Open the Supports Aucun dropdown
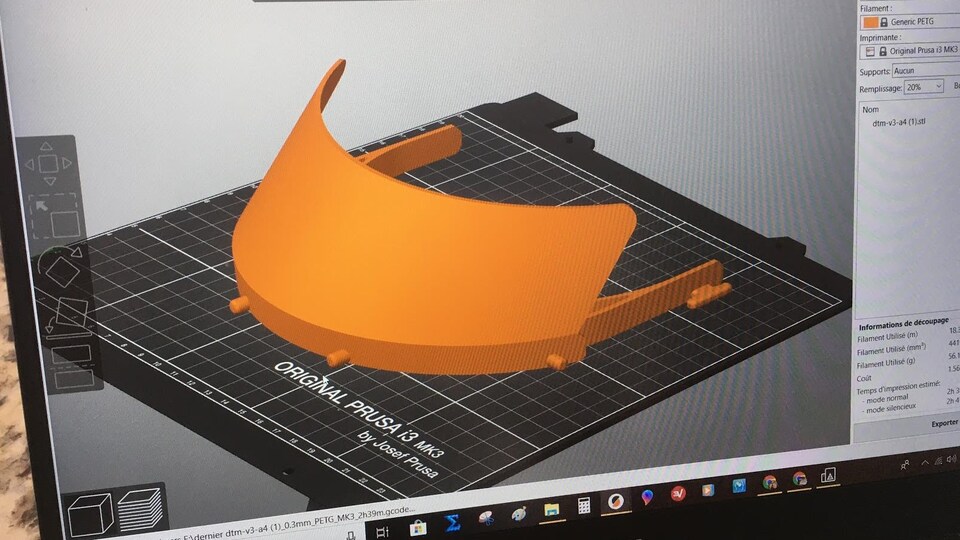Viewport: 960px width, 540px height. pos(926,70)
